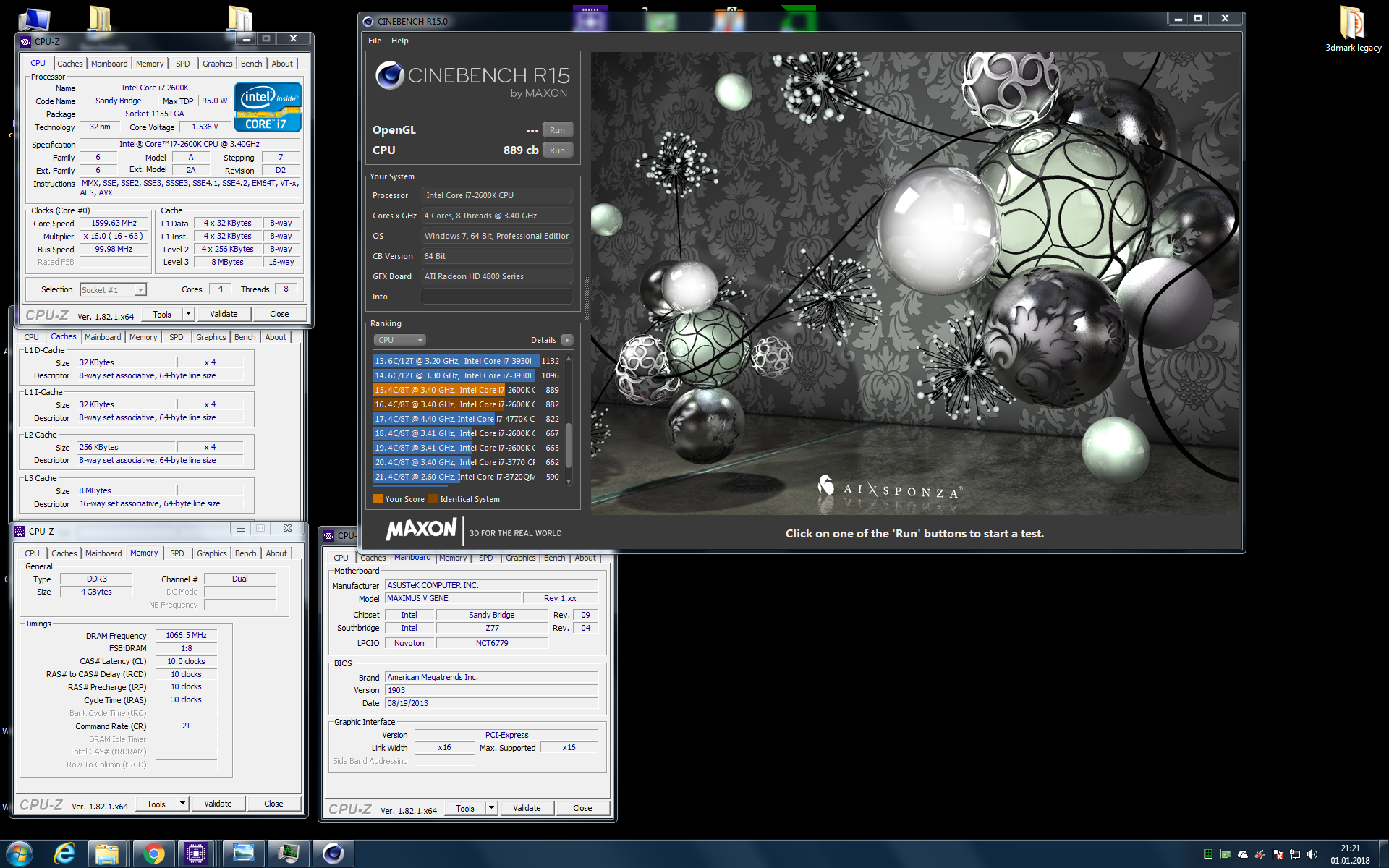Open the Help menu in Cinebench
1389x868 pixels.
(400, 41)
